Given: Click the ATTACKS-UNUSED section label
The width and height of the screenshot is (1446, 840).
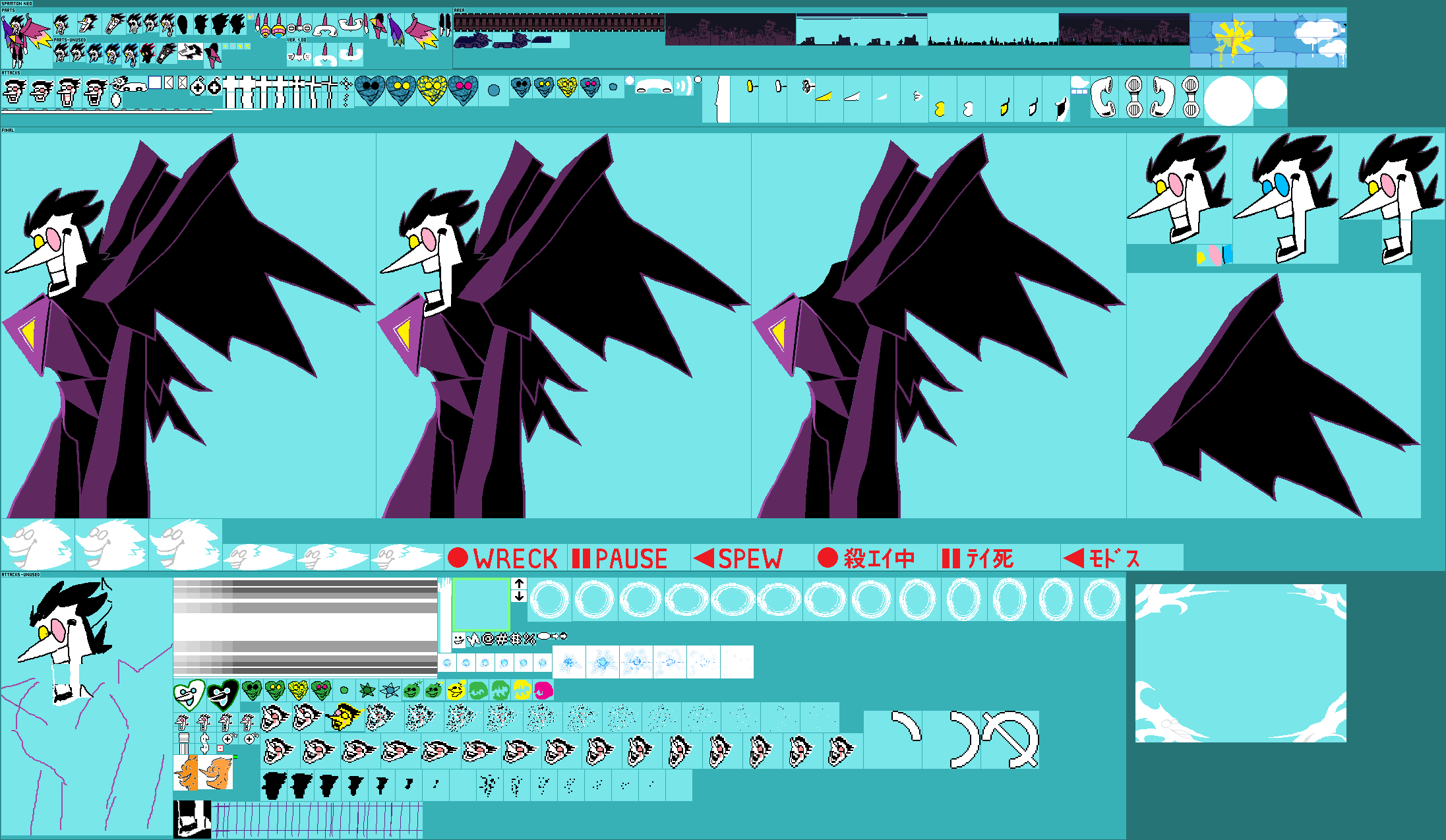Looking at the screenshot, I should pos(21,575).
